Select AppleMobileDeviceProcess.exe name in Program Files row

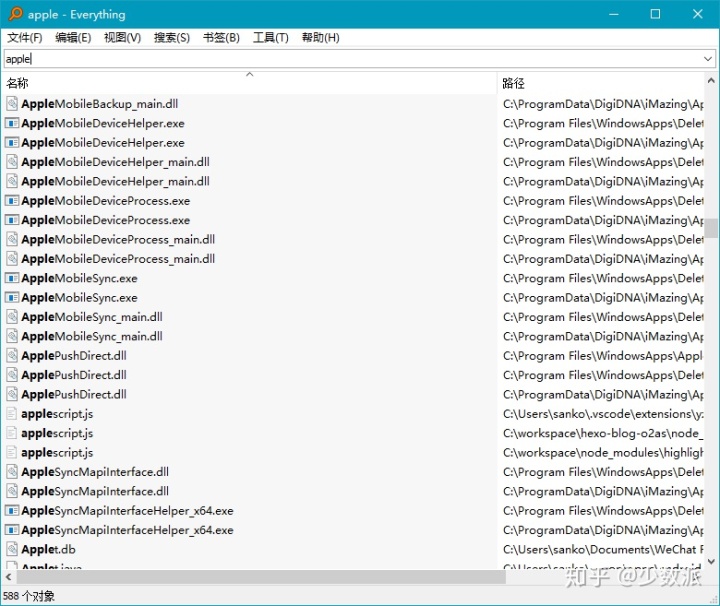point(106,201)
